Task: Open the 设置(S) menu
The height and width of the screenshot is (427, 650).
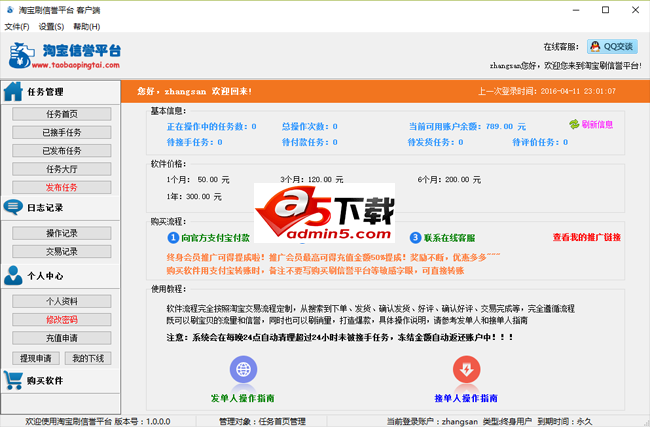Action: (x=51, y=27)
